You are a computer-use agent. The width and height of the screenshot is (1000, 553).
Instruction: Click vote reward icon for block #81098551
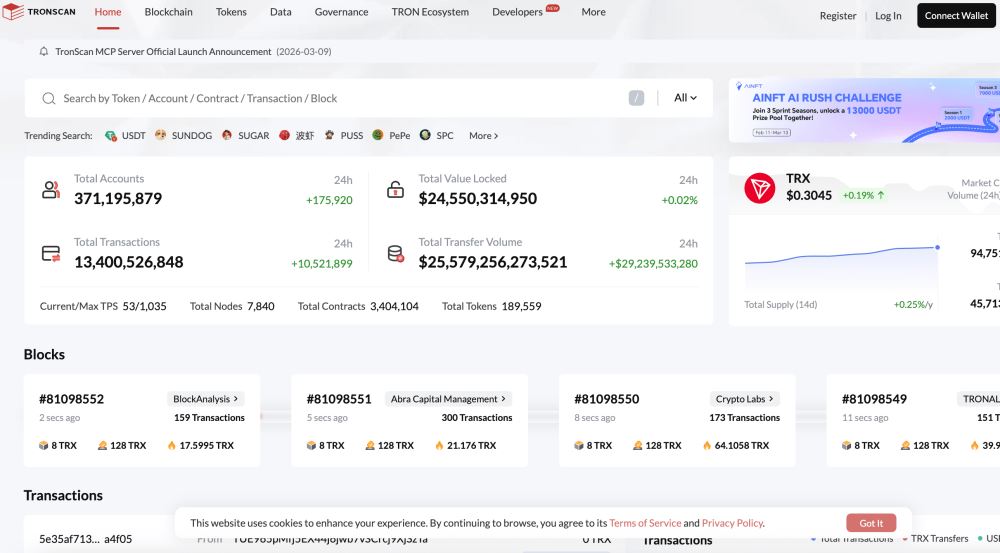point(370,445)
